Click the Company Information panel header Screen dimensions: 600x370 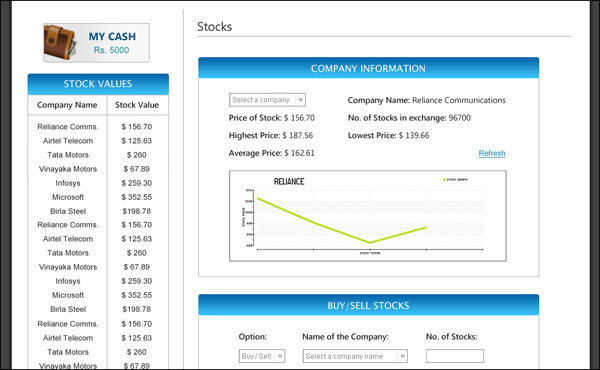(x=368, y=68)
